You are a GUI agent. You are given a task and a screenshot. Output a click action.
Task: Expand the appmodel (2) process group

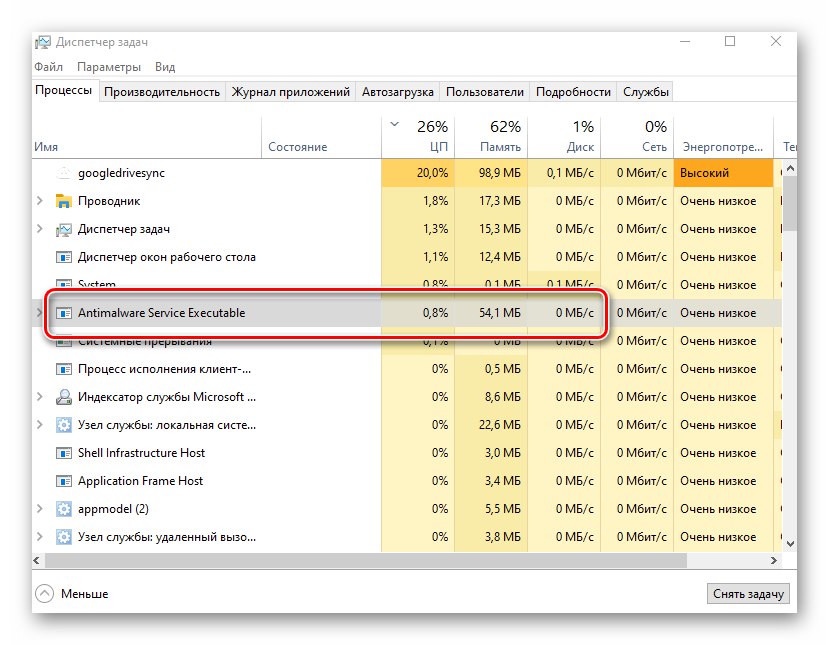[40, 509]
